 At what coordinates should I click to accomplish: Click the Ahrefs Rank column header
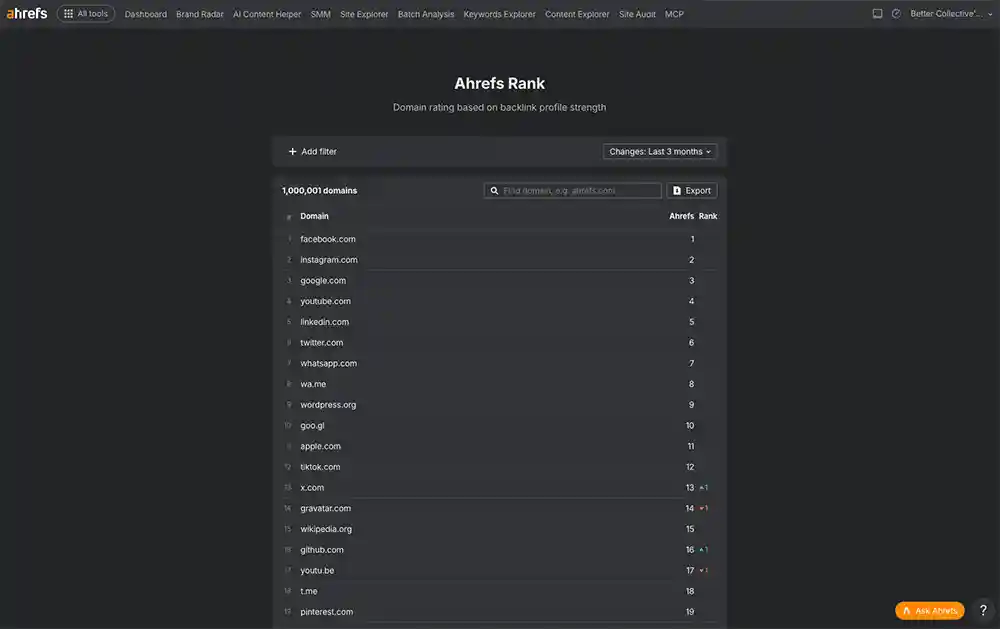(x=693, y=216)
